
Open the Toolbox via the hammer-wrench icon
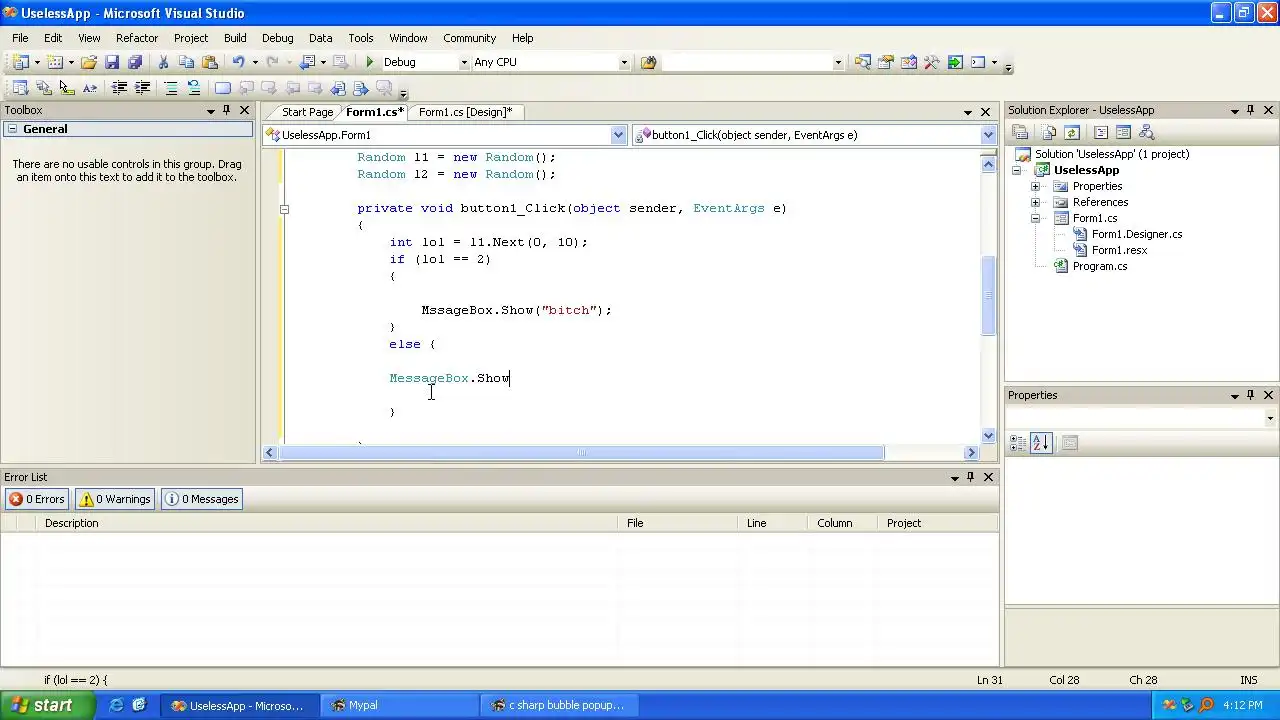click(x=931, y=62)
